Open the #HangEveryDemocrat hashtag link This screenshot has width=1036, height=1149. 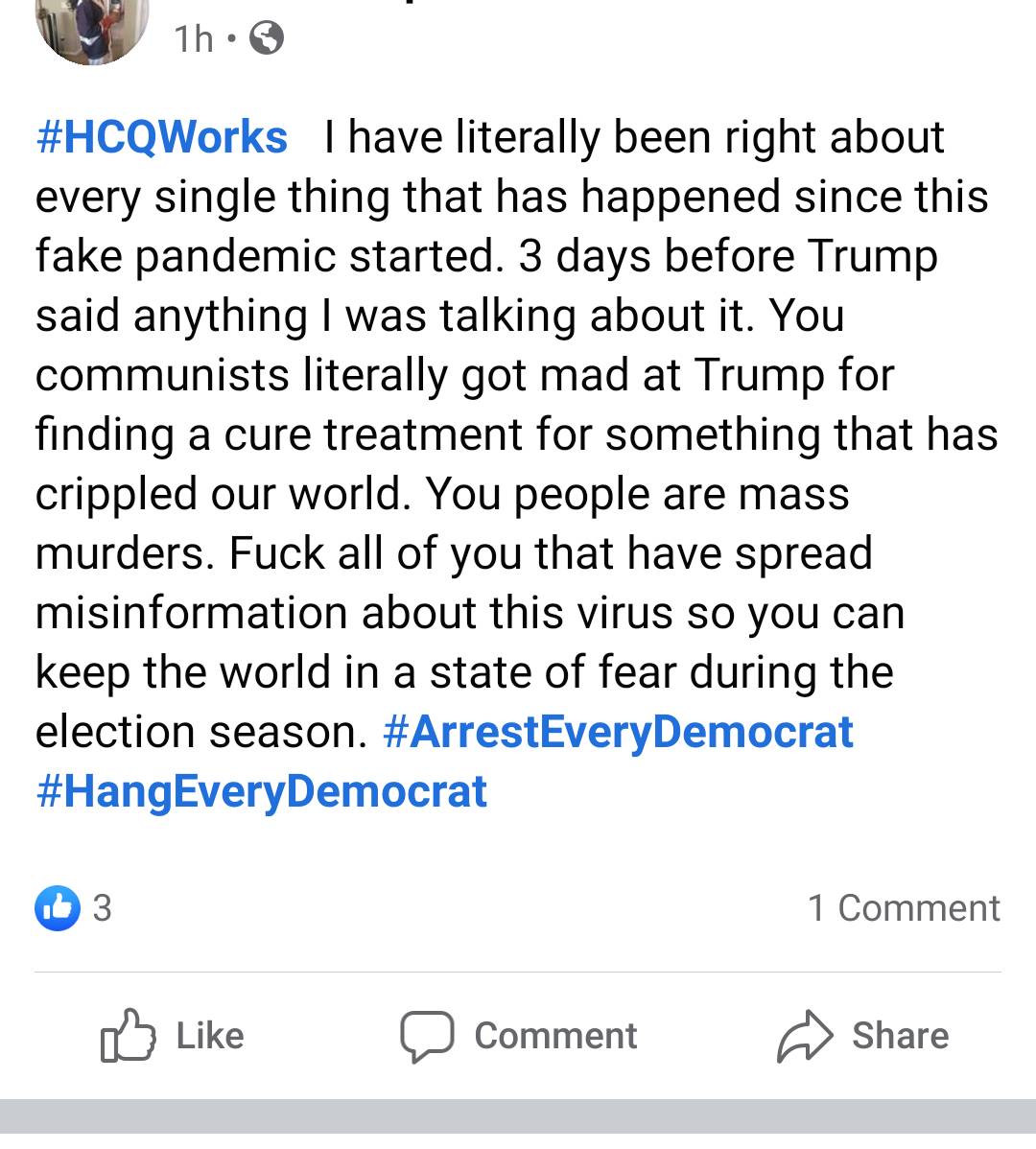point(262,791)
